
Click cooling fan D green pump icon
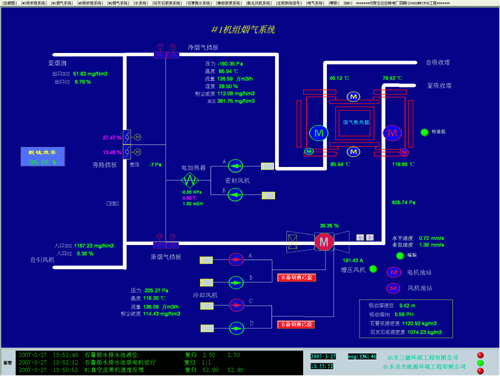tap(237, 329)
